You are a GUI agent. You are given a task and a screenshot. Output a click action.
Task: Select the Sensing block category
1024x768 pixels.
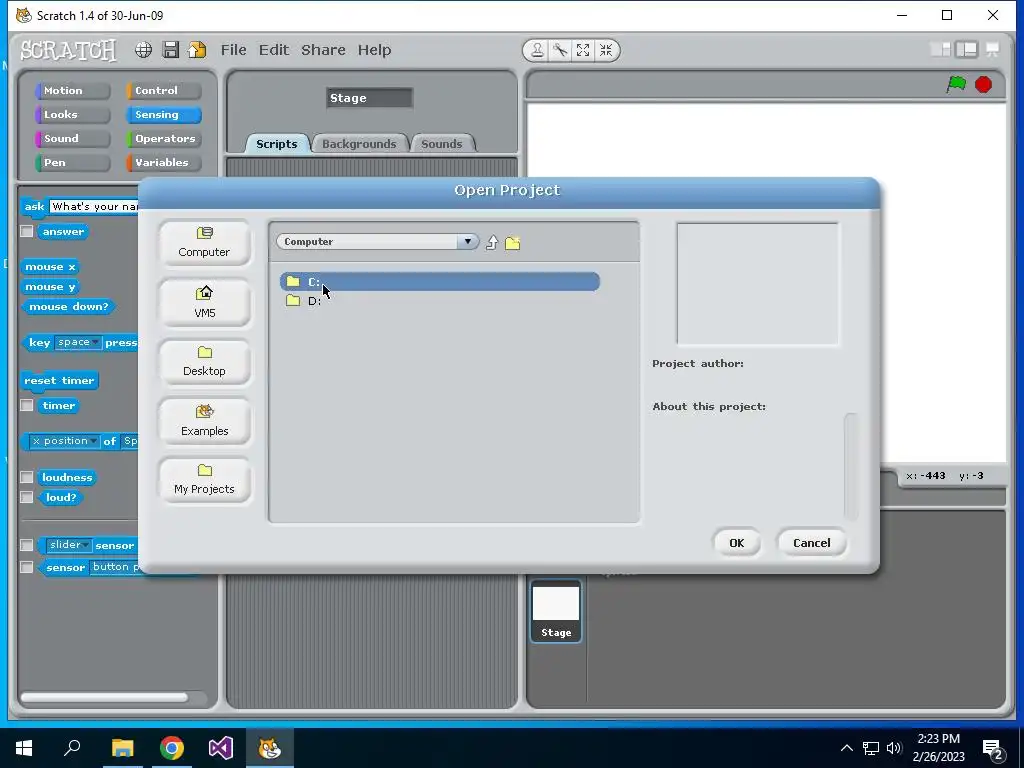point(164,115)
